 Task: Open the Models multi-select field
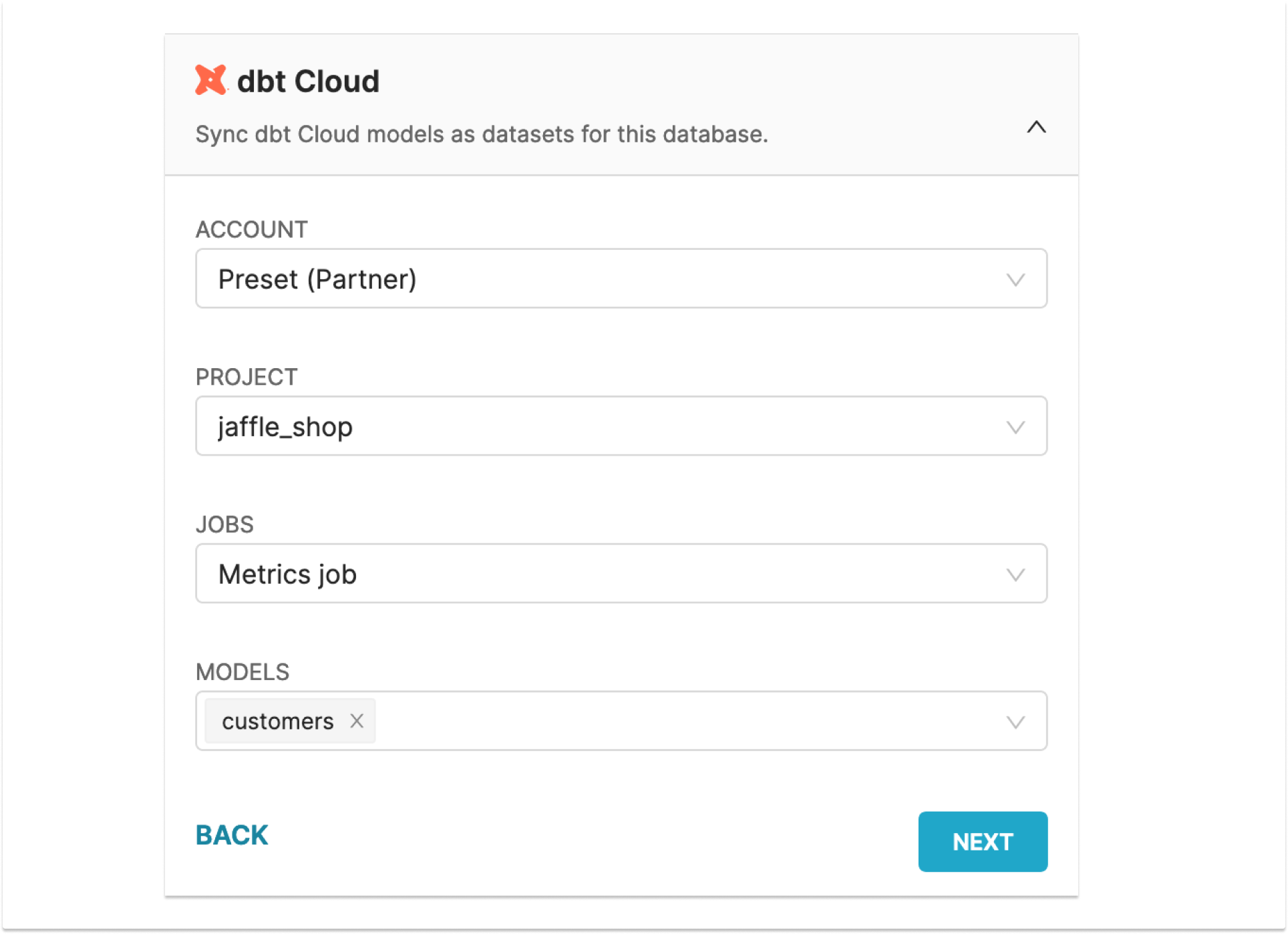coord(668,722)
